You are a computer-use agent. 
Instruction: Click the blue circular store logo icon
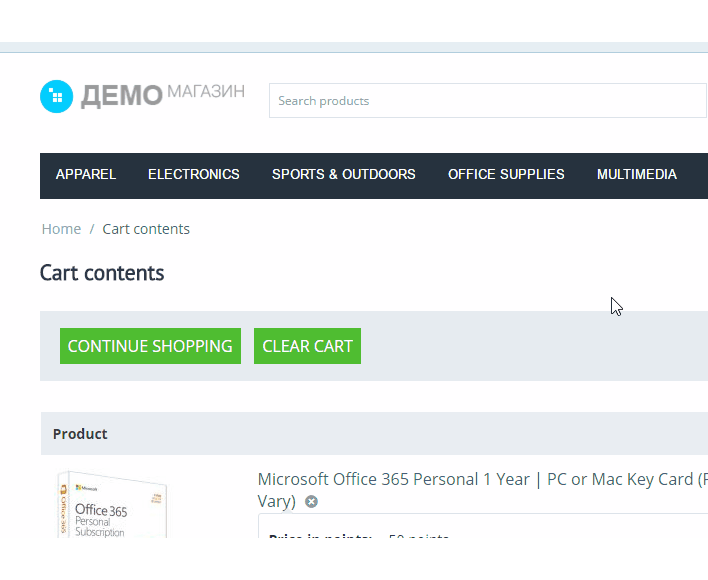point(56,96)
